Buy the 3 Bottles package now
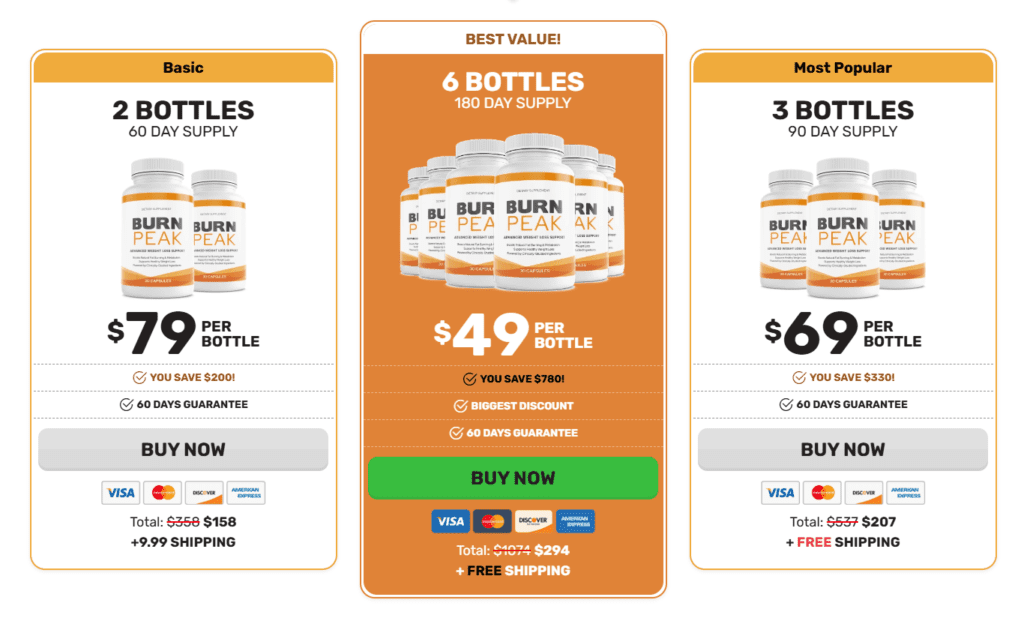The width and height of the screenshot is (1024, 621). tap(843, 449)
